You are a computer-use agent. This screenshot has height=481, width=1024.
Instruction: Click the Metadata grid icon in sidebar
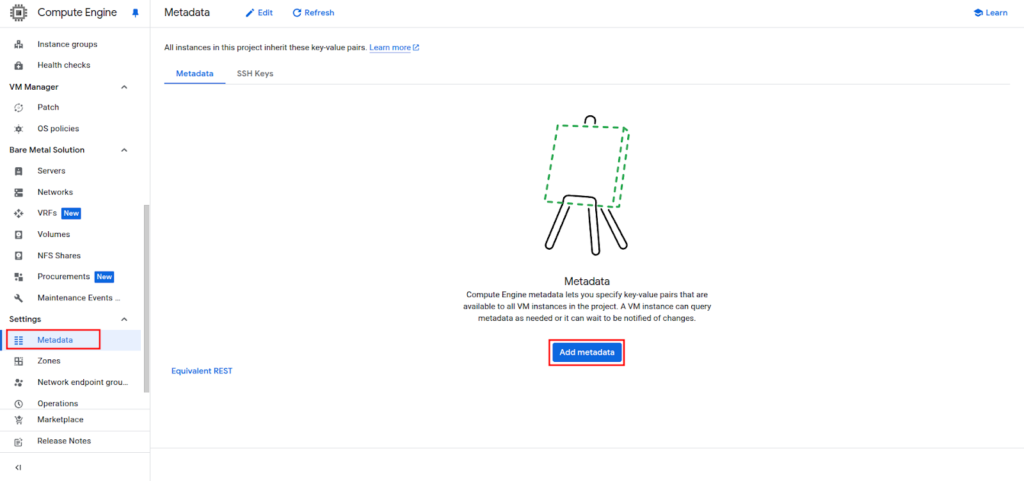tap(18, 340)
